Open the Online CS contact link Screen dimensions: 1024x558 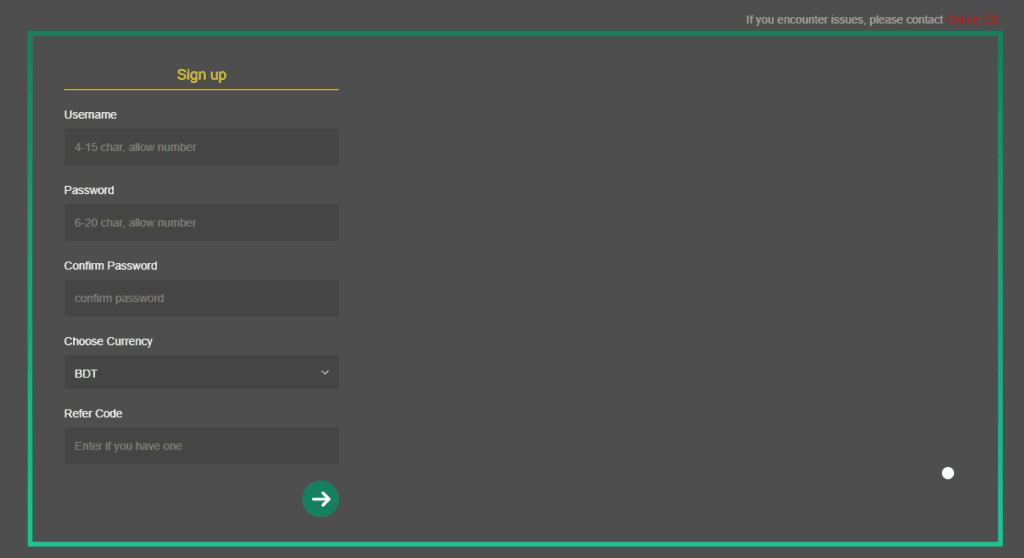(x=972, y=20)
